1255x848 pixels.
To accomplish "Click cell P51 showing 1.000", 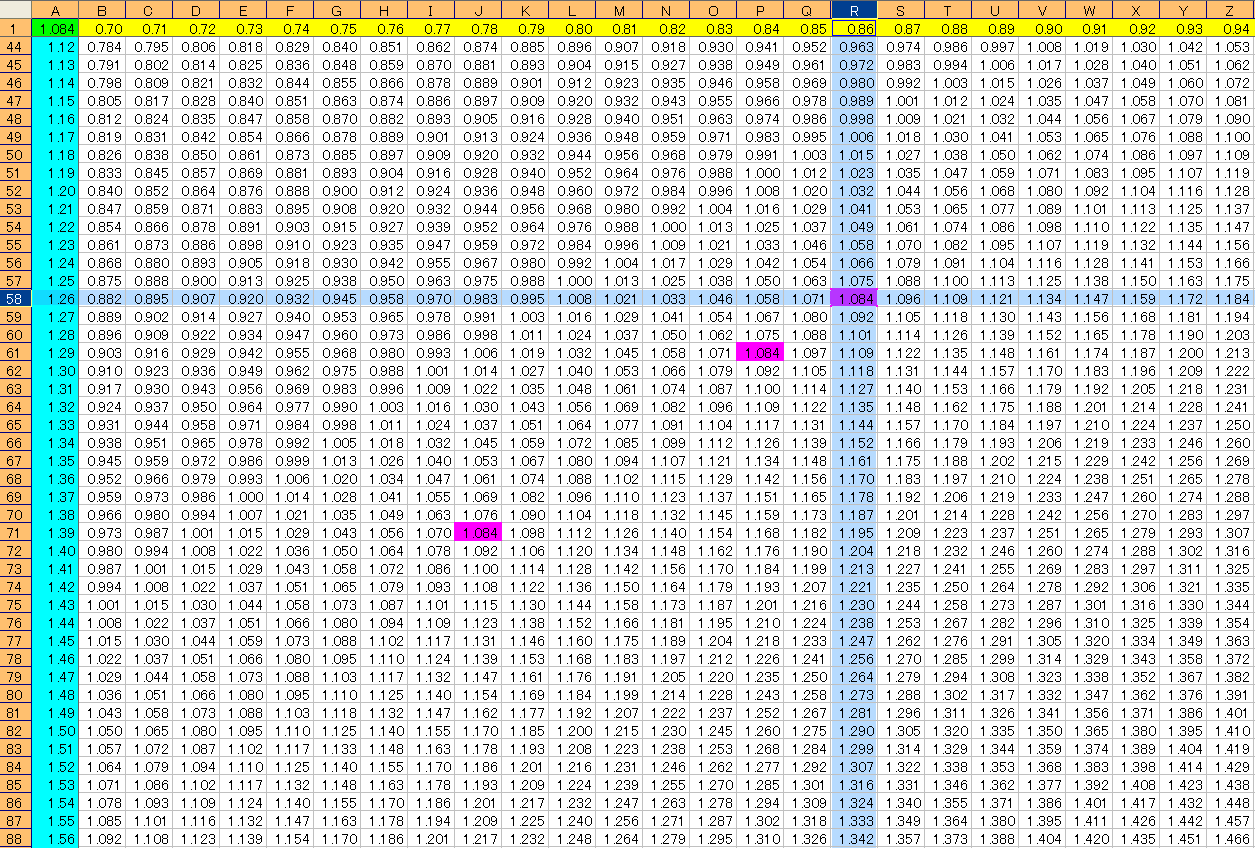I will point(760,173).
